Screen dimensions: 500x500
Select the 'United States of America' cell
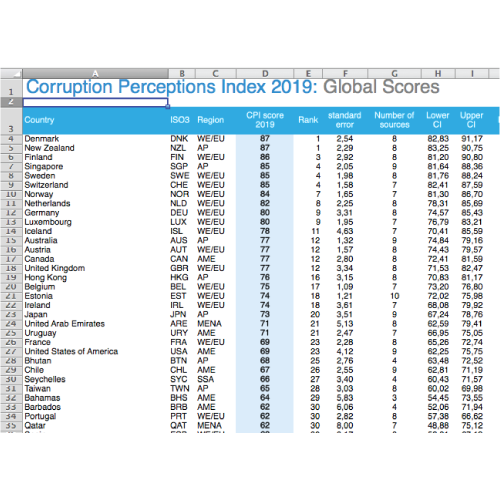(95, 351)
